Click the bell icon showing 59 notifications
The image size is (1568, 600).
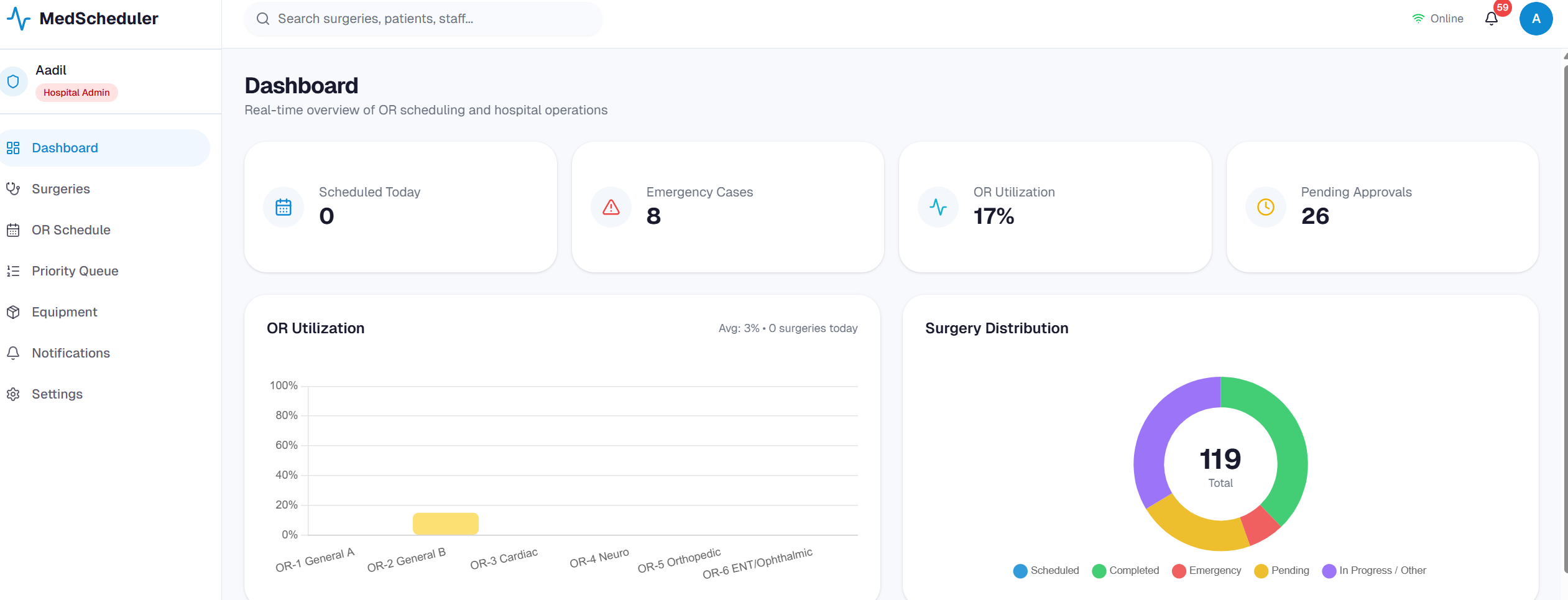click(x=1492, y=19)
